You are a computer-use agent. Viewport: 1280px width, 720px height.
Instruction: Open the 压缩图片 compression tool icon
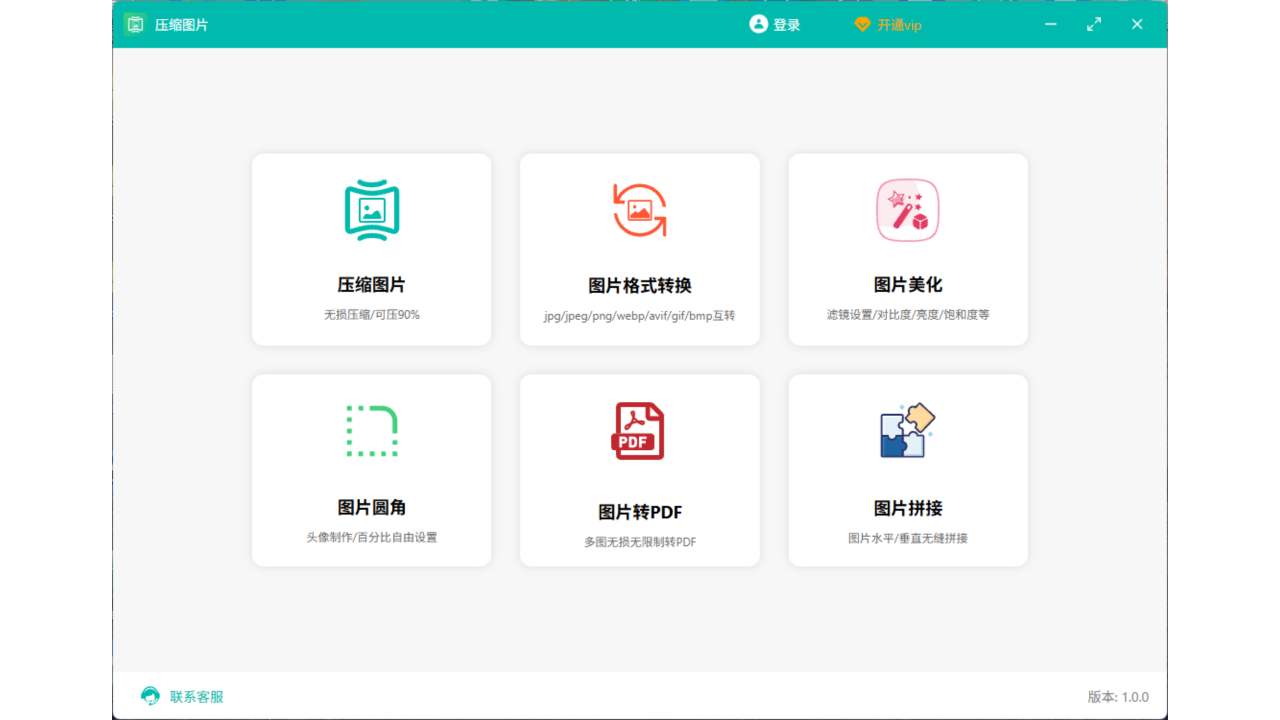(371, 210)
